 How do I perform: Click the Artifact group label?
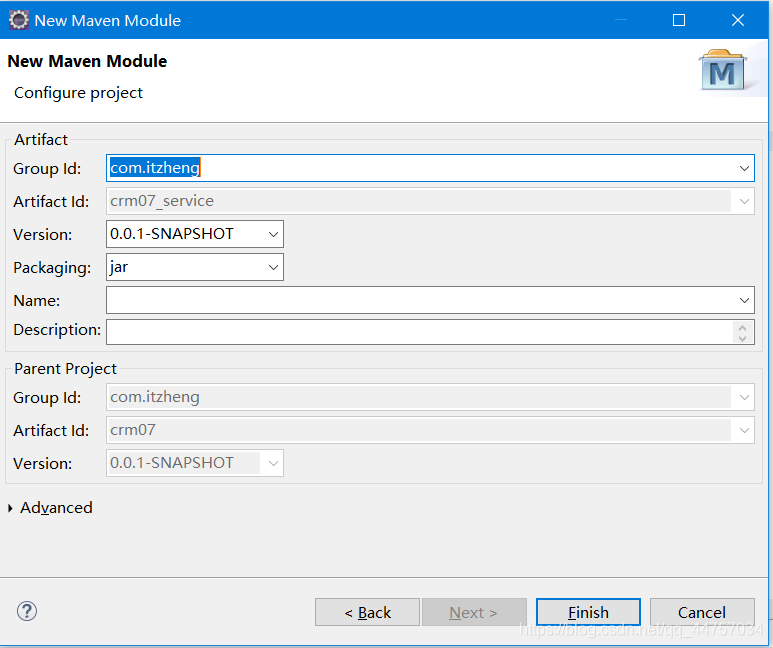click(x=41, y=140)
